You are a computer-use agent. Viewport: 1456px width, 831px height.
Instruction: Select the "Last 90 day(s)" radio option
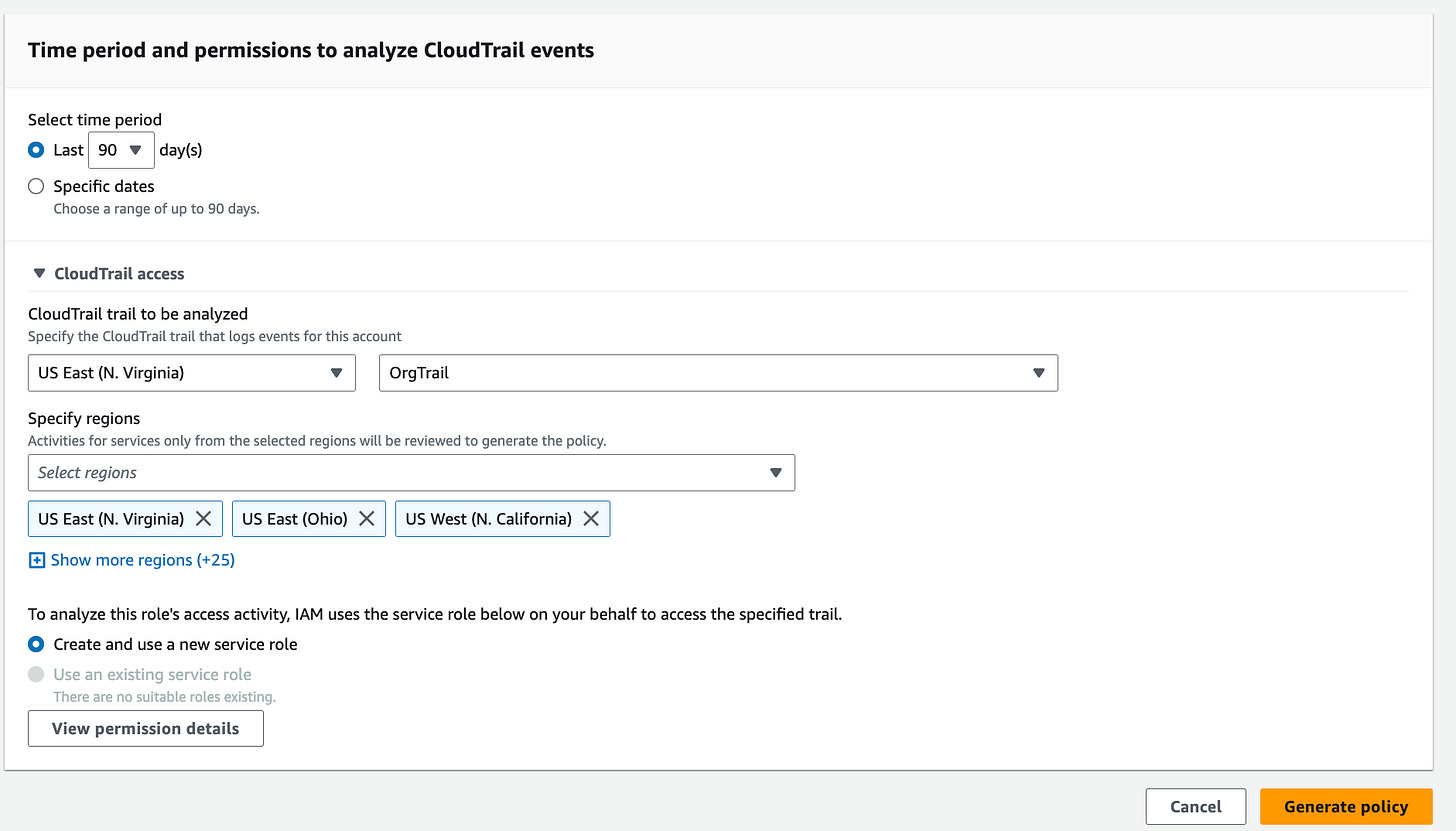click(36, 150)
